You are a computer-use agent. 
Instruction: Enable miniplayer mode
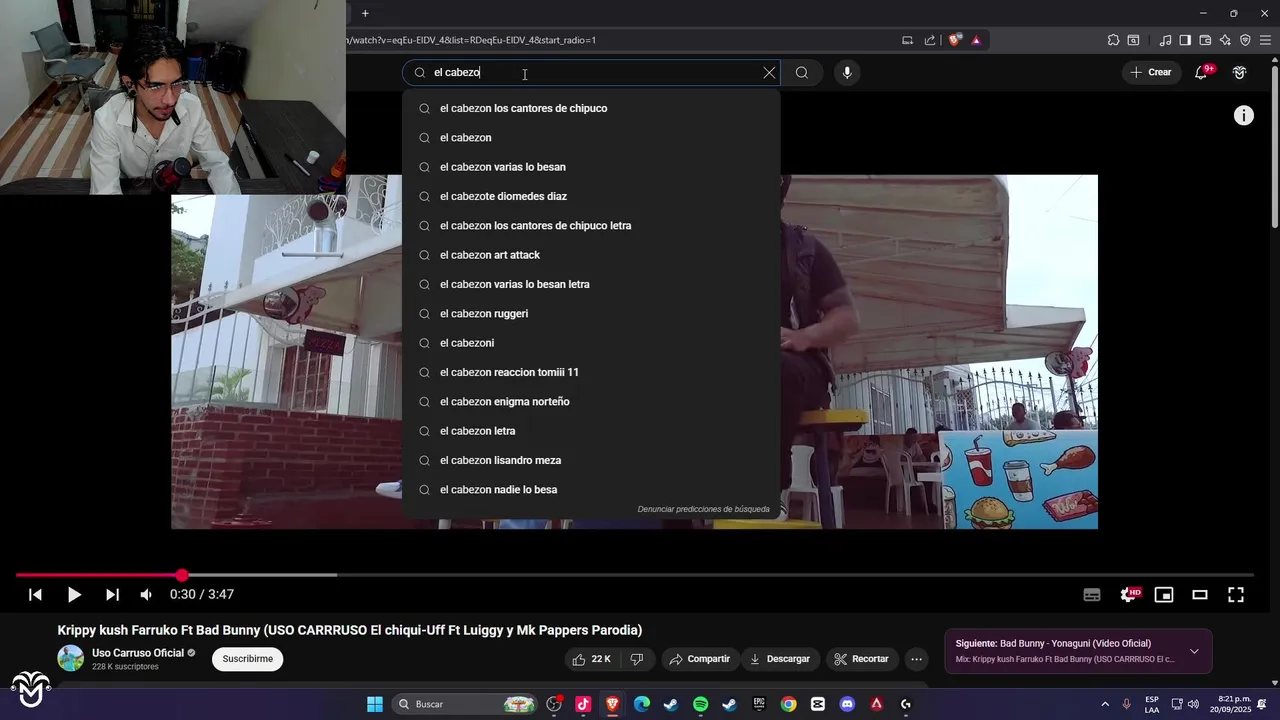tap(1164, 594)
